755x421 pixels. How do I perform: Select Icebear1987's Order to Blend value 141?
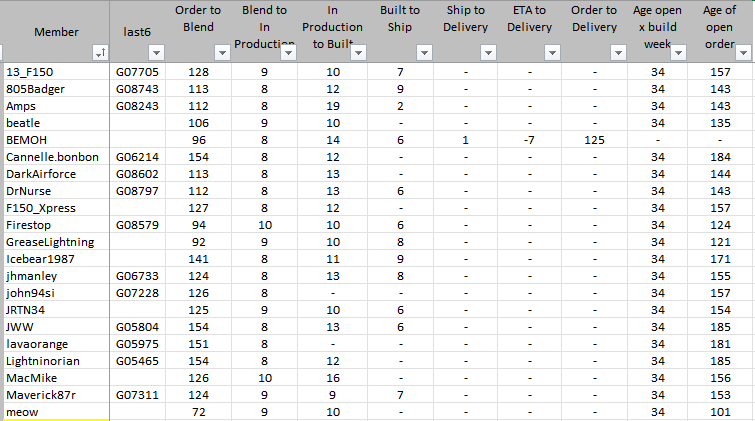[198, 259]
